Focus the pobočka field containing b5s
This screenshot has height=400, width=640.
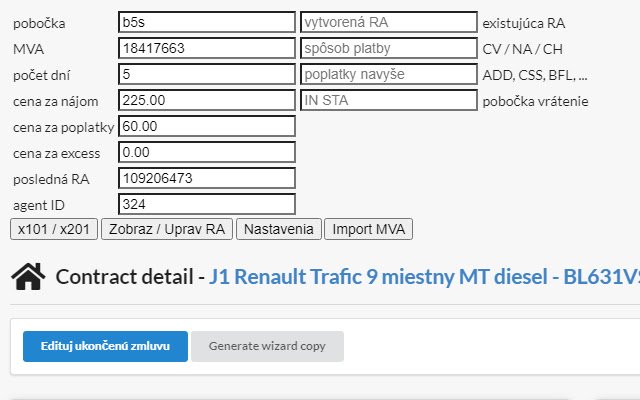click(207, 22)
